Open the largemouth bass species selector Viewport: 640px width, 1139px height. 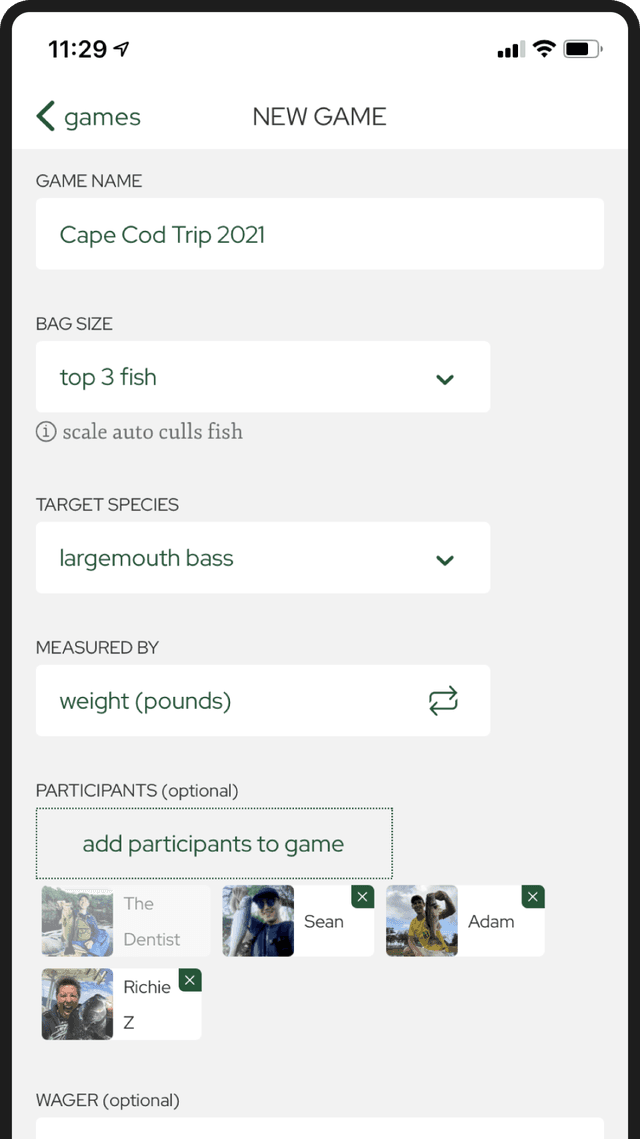click(263, 558)
